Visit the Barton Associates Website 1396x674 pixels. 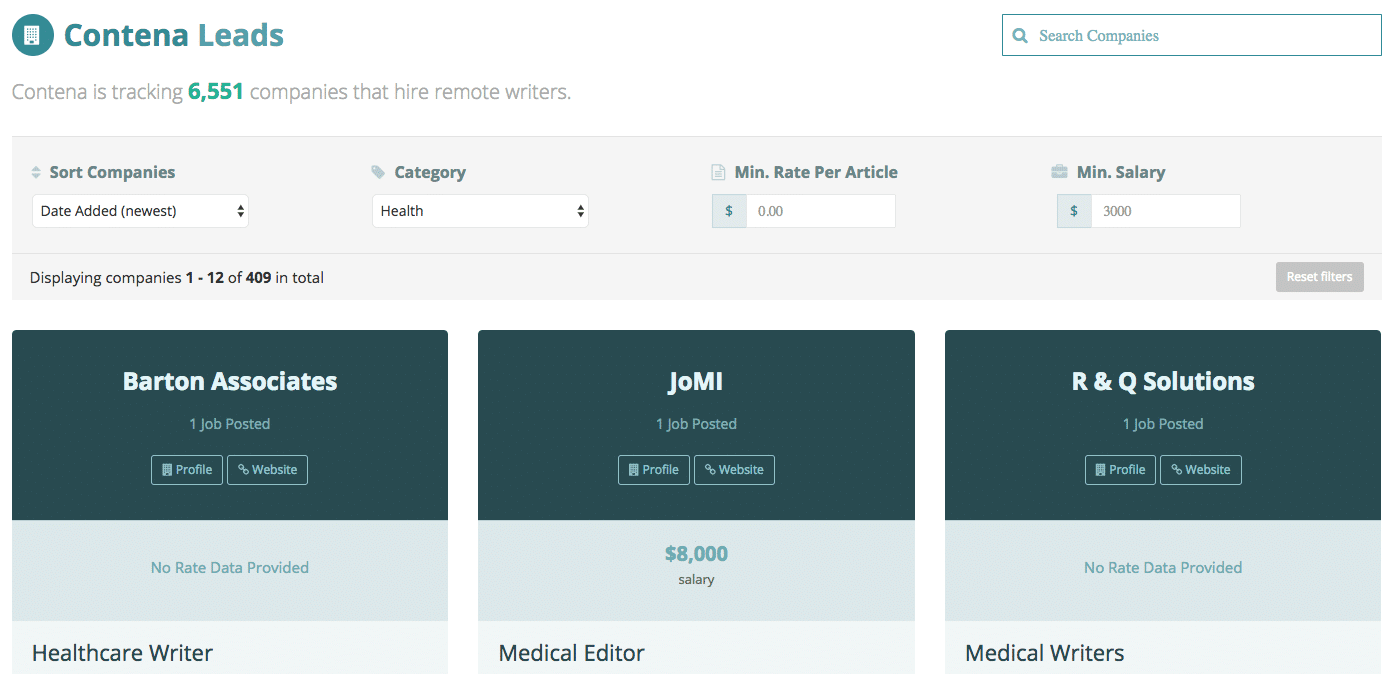point(267,470)
